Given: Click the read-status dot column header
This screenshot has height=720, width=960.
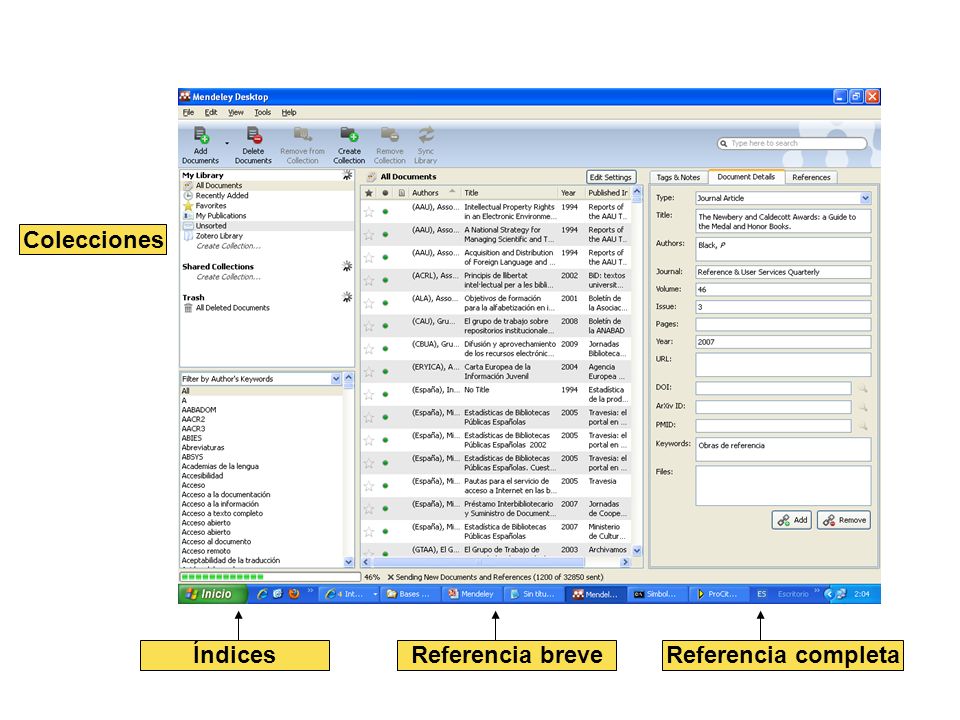Looking at the screenshot, I should coord(385,193).
